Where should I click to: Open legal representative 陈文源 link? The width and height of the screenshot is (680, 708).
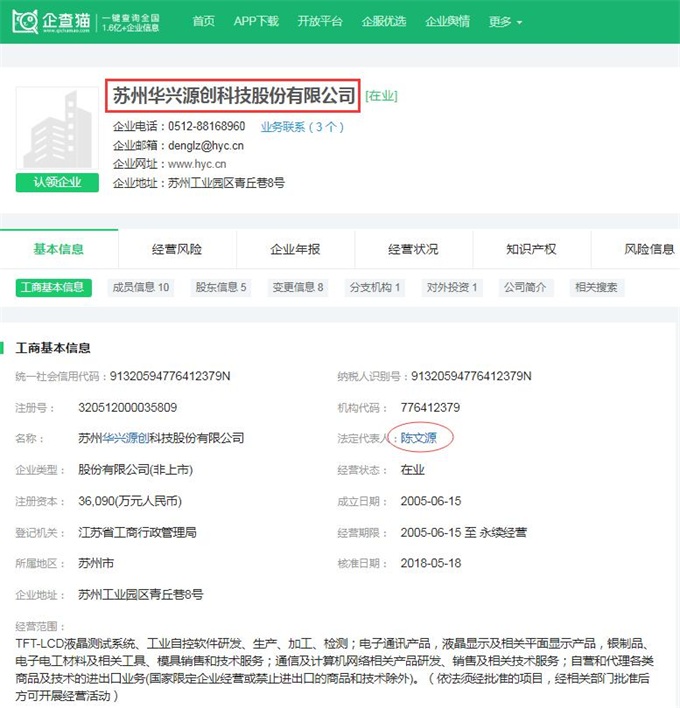(x=419, y=438)
